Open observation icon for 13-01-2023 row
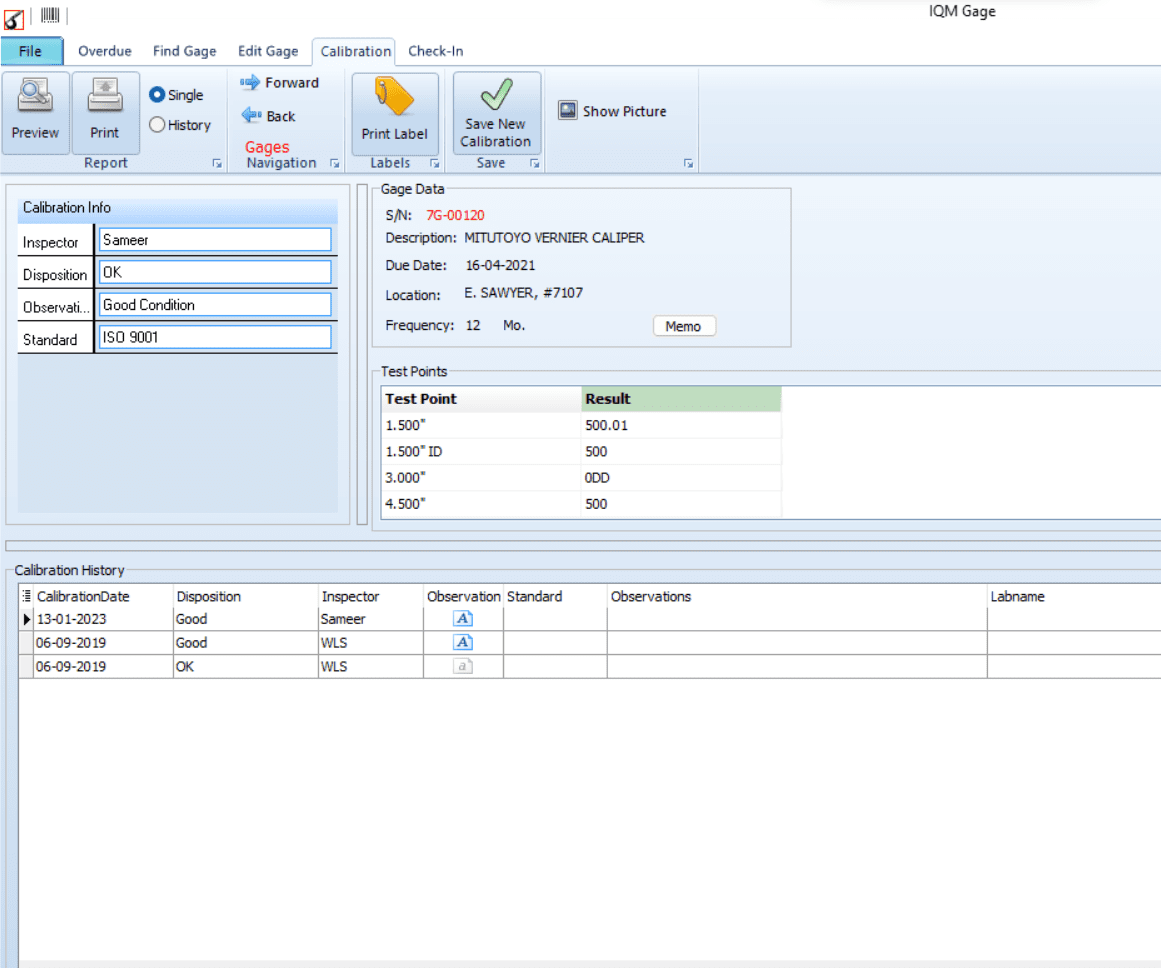This screenshot has width=1161, height=968. [x=462, y=618]
